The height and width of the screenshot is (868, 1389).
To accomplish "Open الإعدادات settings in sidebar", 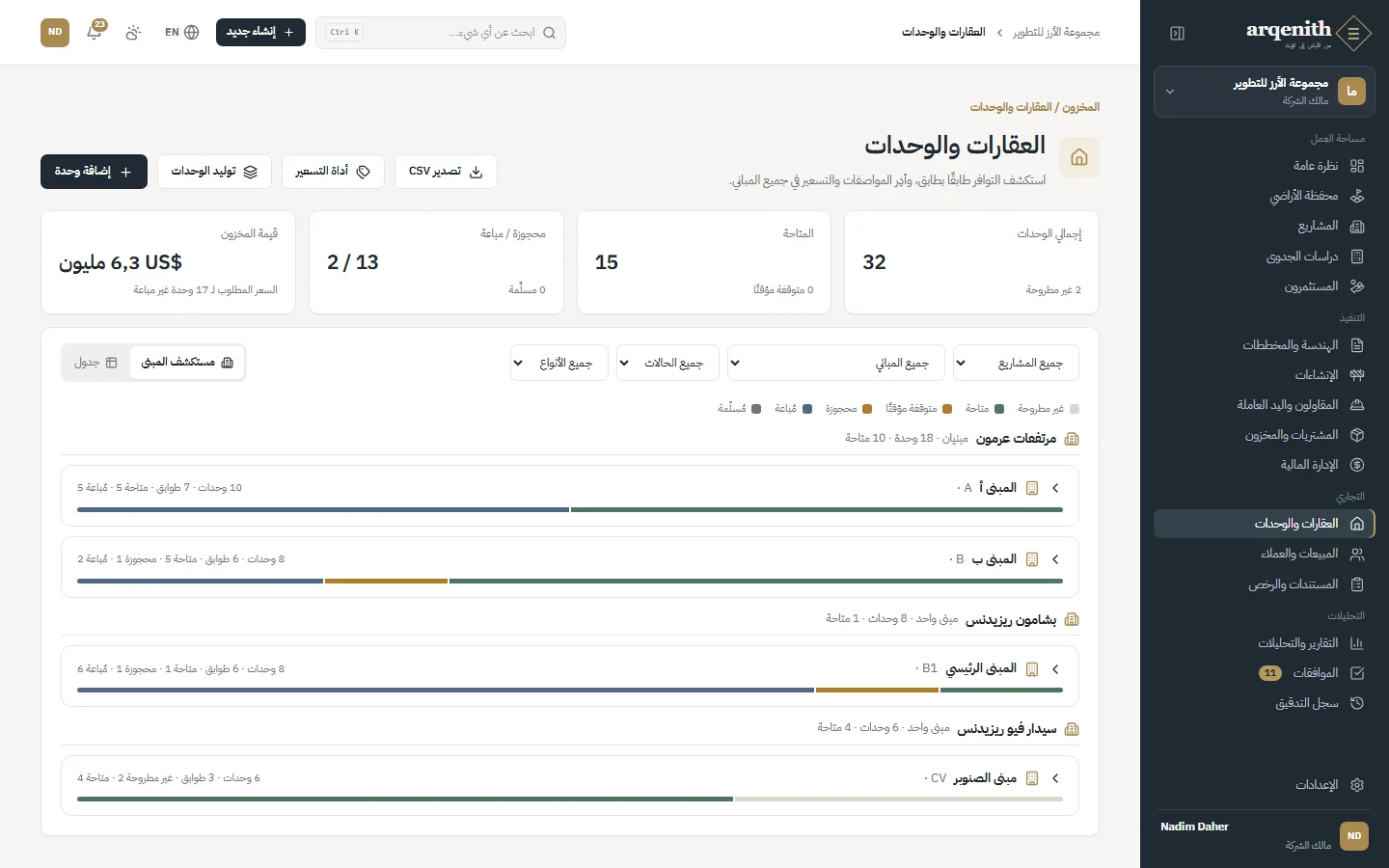I will [1264, 785].
